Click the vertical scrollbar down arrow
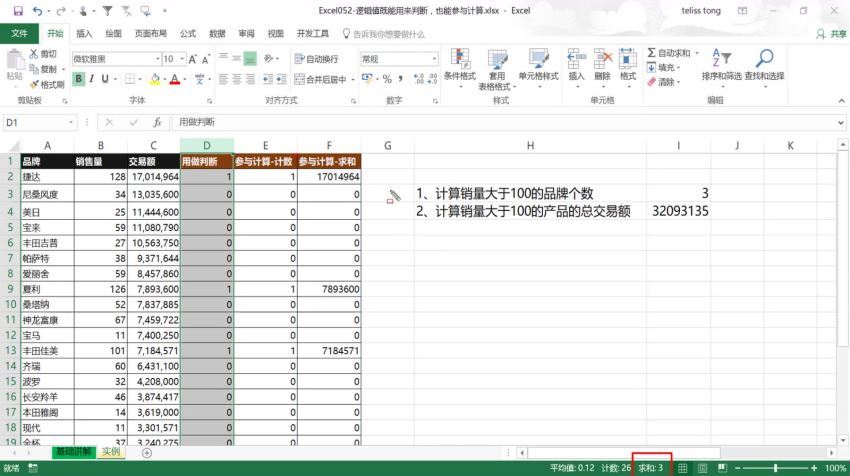This screenshot has width=850, height=476. [x=842, y=441]
